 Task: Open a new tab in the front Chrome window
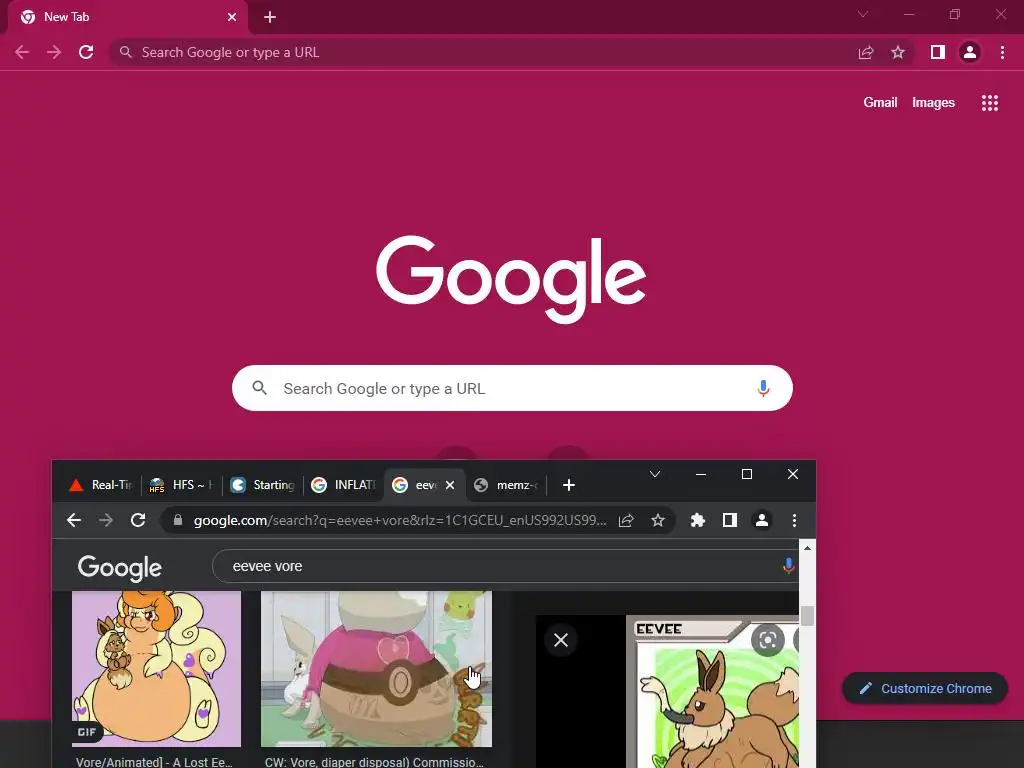click(x=569, y=485)
